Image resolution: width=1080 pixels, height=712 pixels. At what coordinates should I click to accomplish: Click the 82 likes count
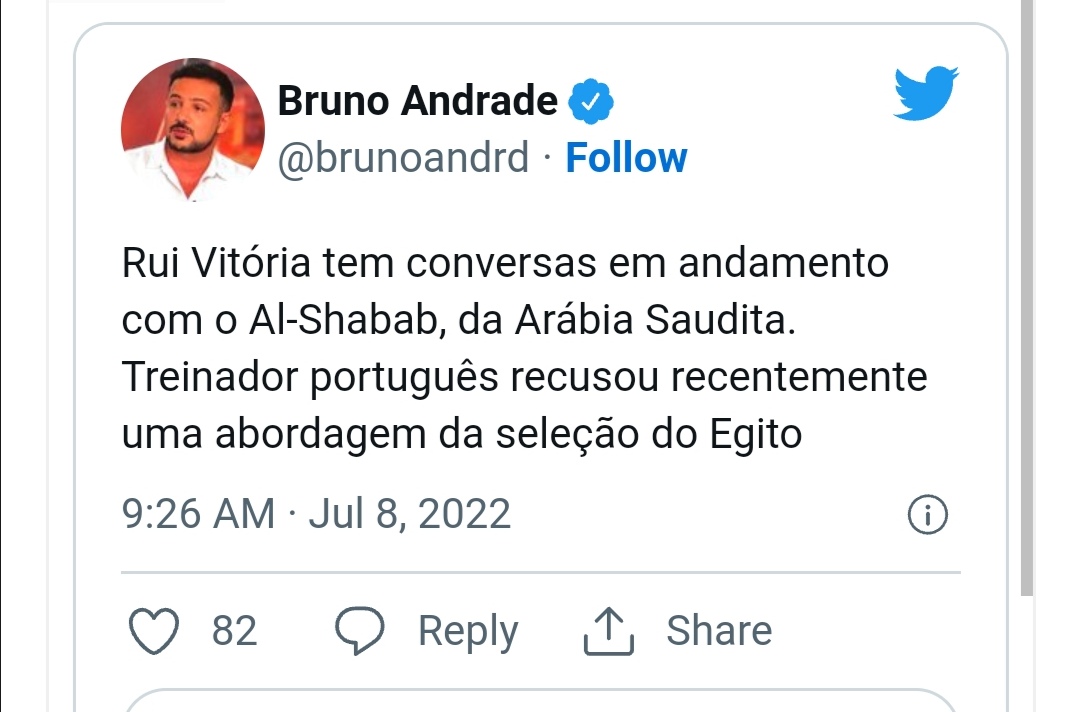(234, 630)
